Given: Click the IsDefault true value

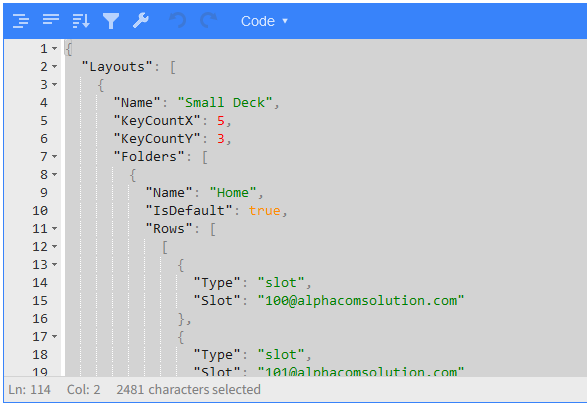Looking at the screenshot, I should 265,210.
